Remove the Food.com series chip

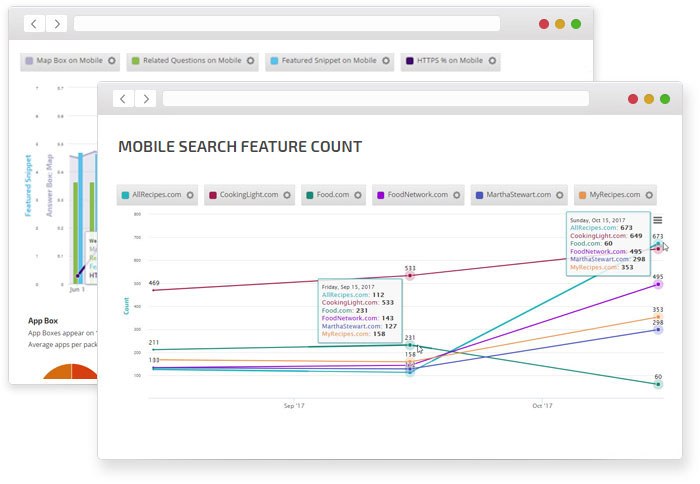tap(357, 195)
